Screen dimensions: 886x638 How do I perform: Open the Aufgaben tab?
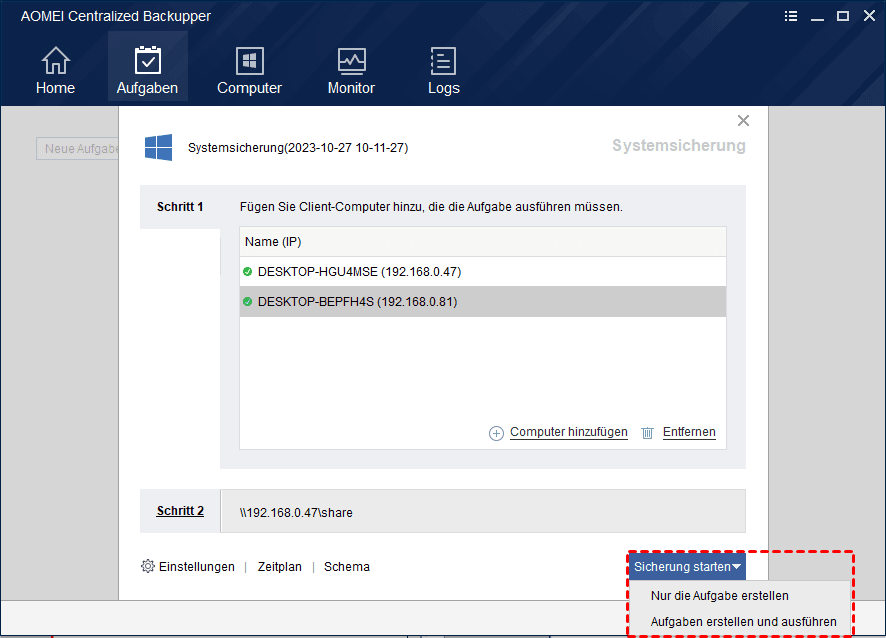pos(147,67)
